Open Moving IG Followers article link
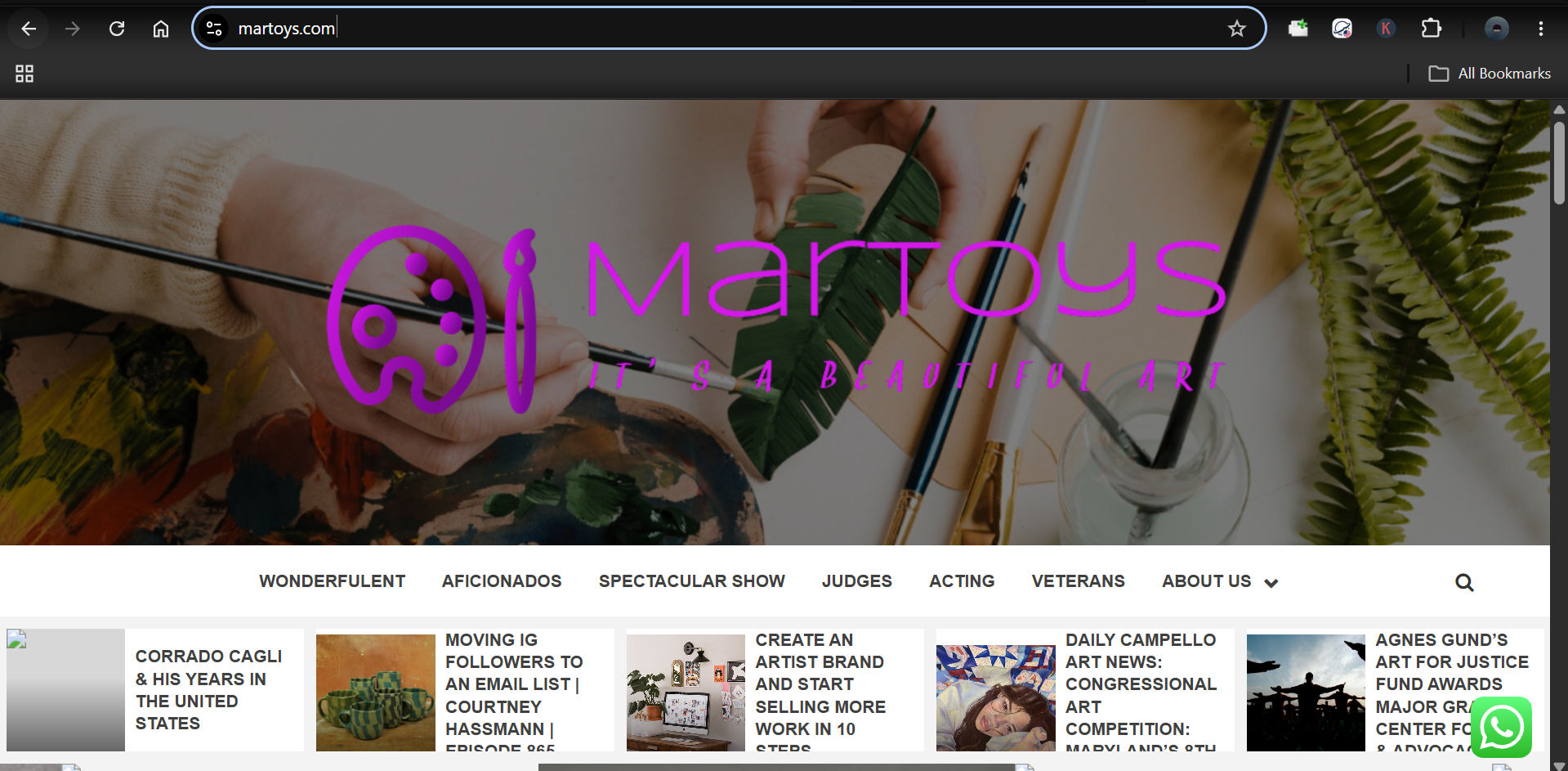1568x771 pixels. pyautogui.click(x=514, y=690)
